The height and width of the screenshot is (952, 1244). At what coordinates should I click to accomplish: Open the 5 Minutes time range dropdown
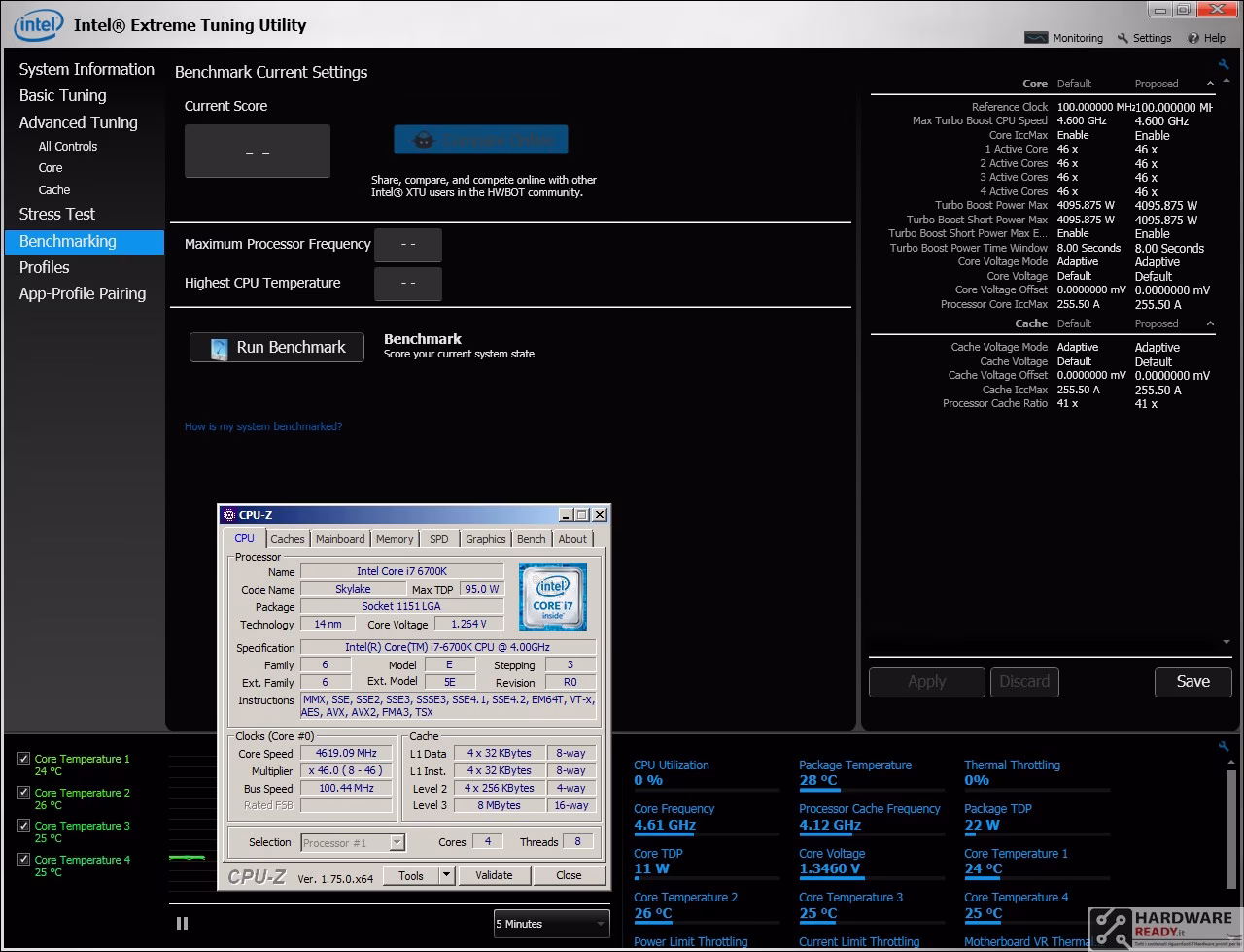pyautogui.click(x=550, y=924)
